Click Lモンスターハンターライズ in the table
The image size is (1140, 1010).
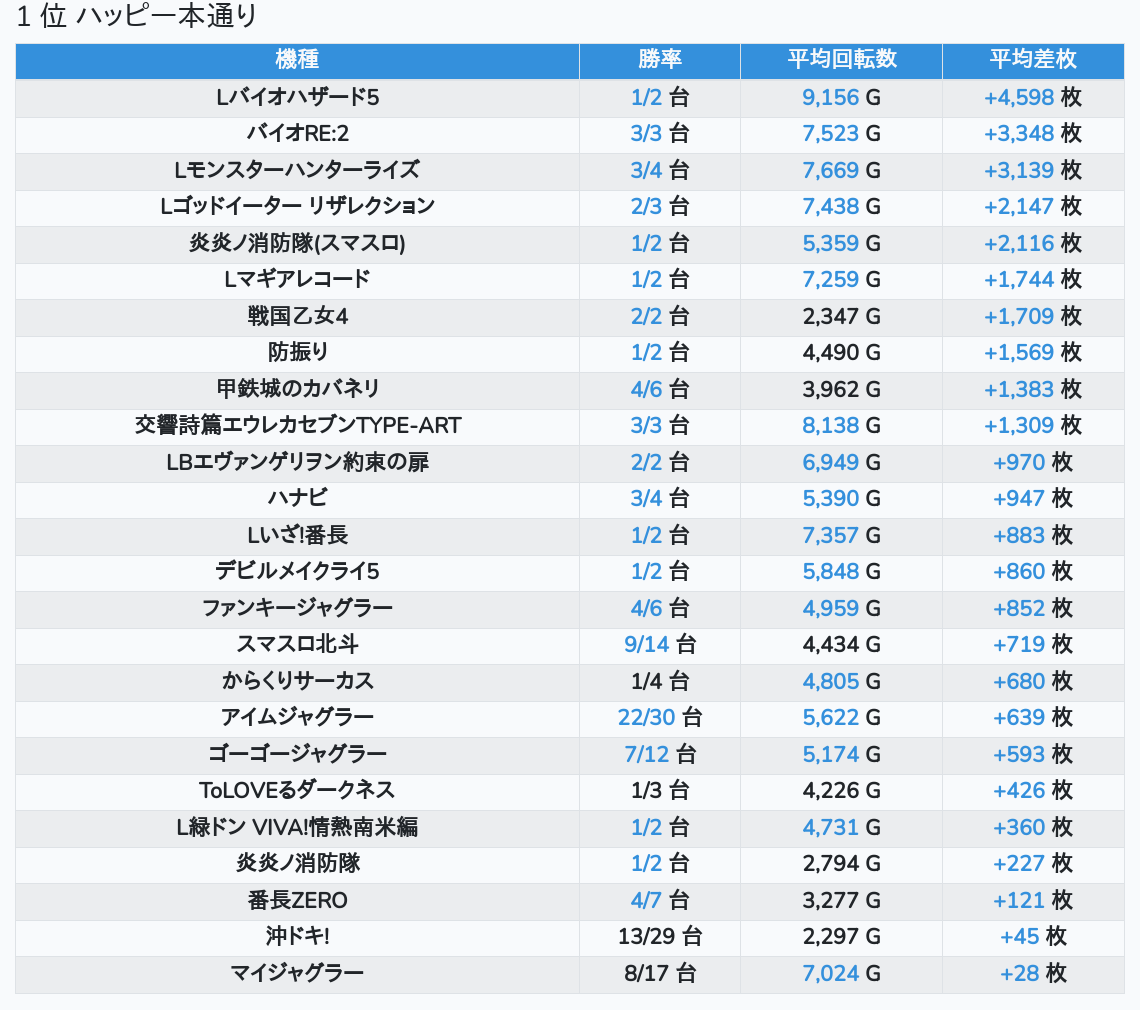(x=297, y=170)
